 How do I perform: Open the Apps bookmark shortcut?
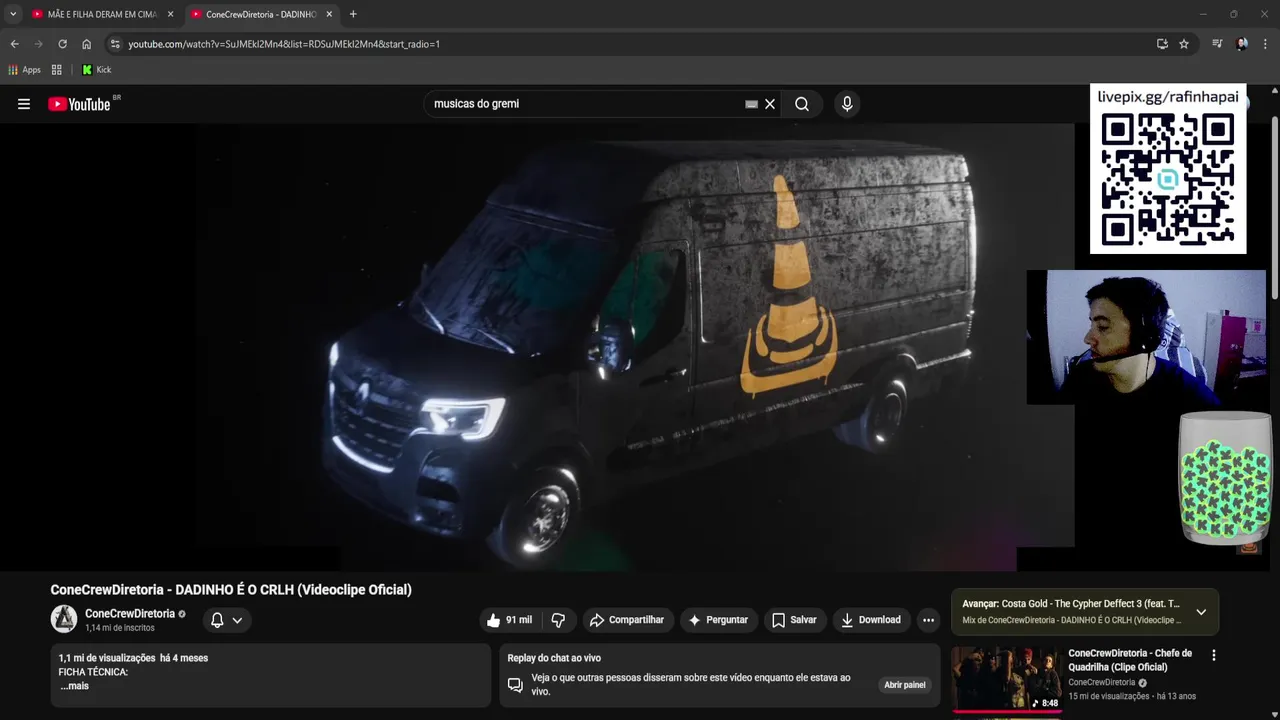click(24, 70)
